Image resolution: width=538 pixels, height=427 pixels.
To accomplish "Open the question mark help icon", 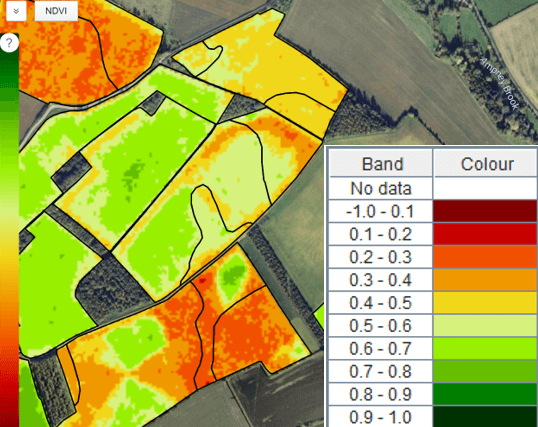I will click(x=9, y=43).
